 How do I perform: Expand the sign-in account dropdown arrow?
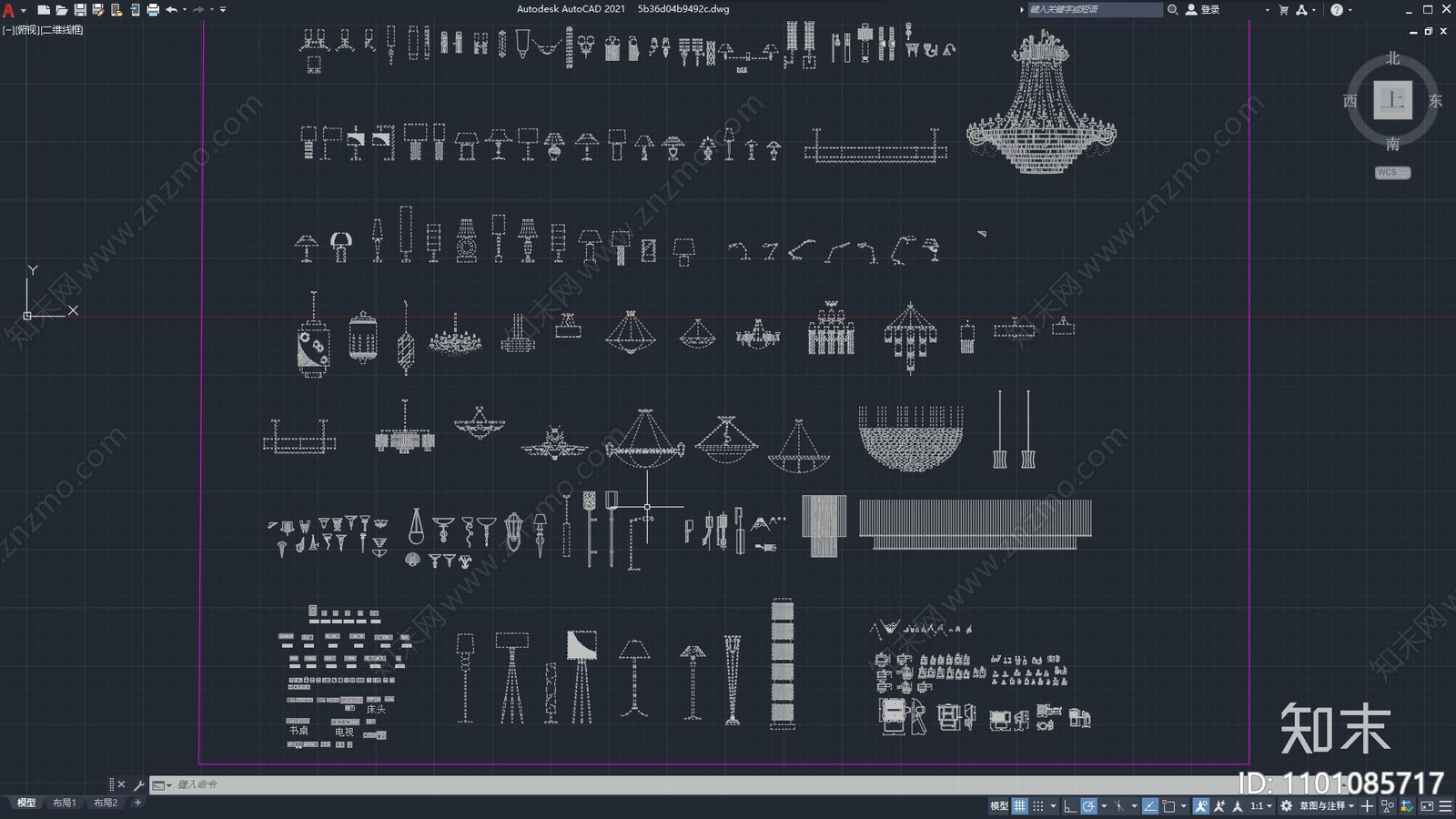pos(1267,10)
